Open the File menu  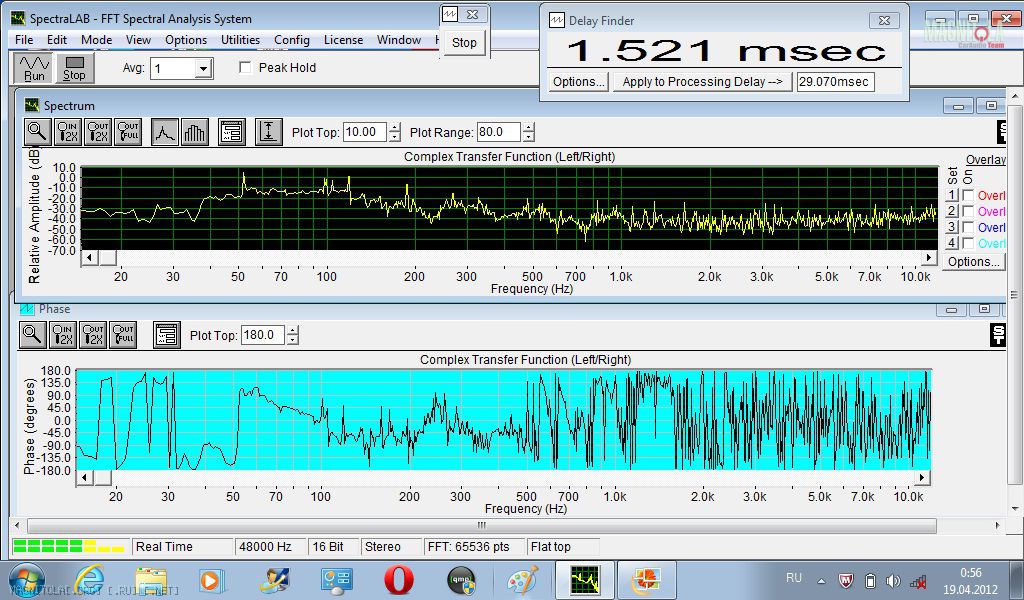24,40
